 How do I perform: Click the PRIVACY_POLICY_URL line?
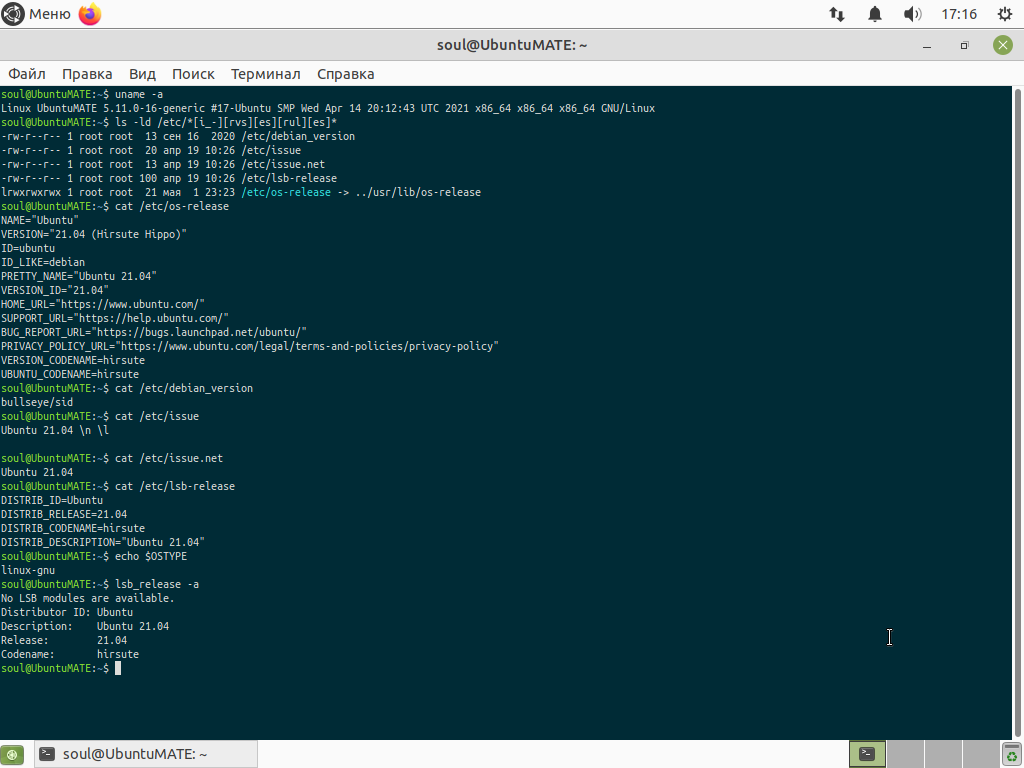[x=249, y=346]
